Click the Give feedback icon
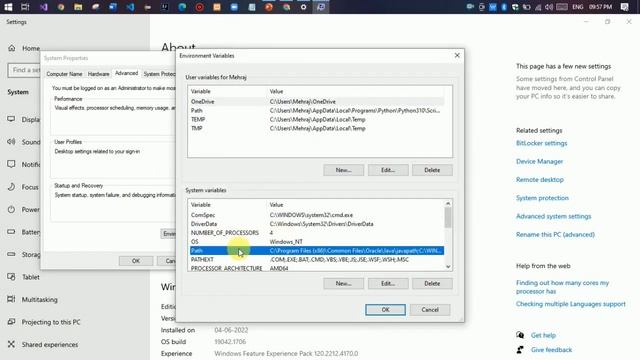The width and height of the screenshot is (640, 360). [x=520, y=349]
